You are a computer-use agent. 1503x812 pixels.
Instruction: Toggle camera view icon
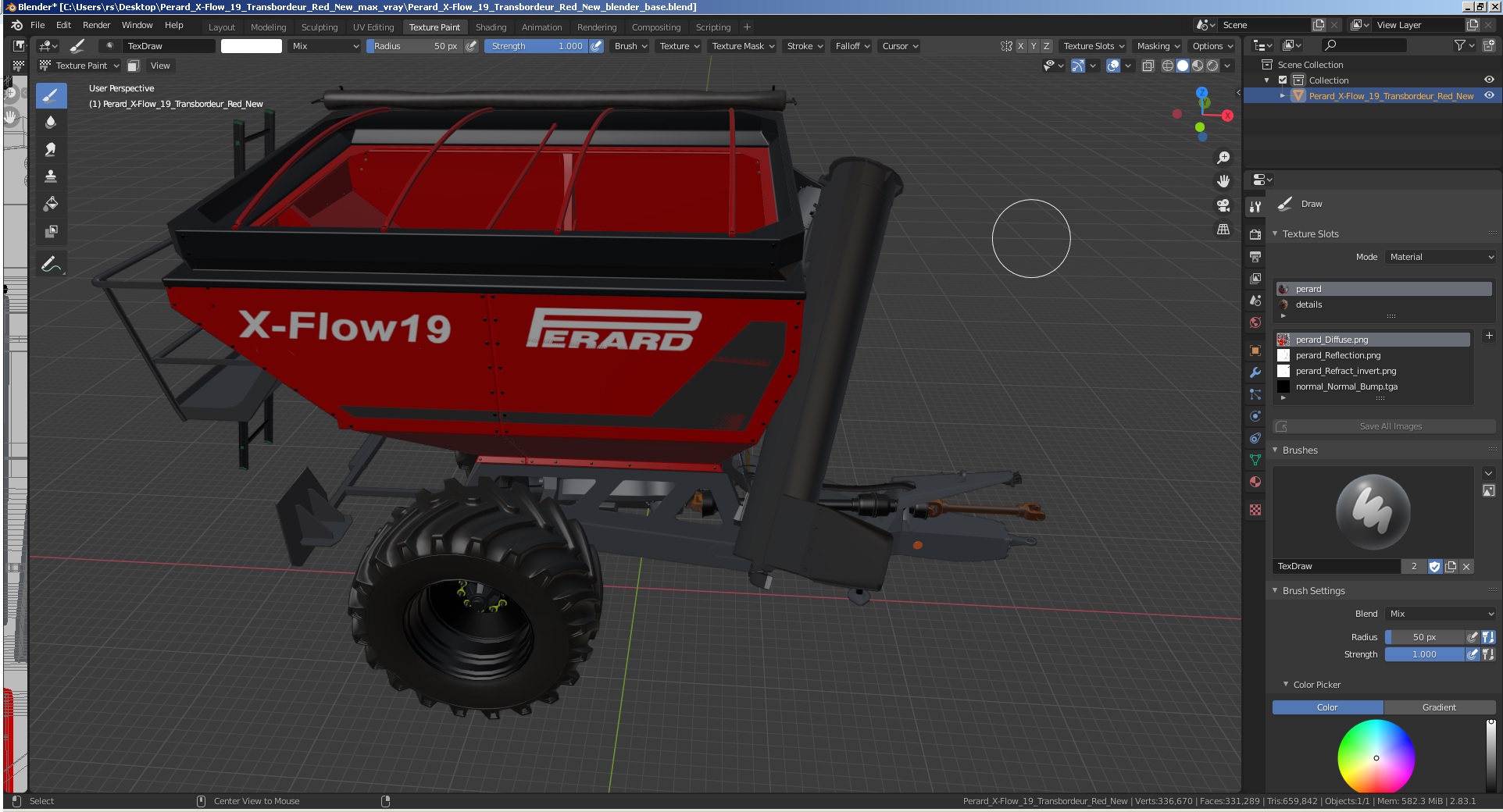click(x=1223, y=205)
